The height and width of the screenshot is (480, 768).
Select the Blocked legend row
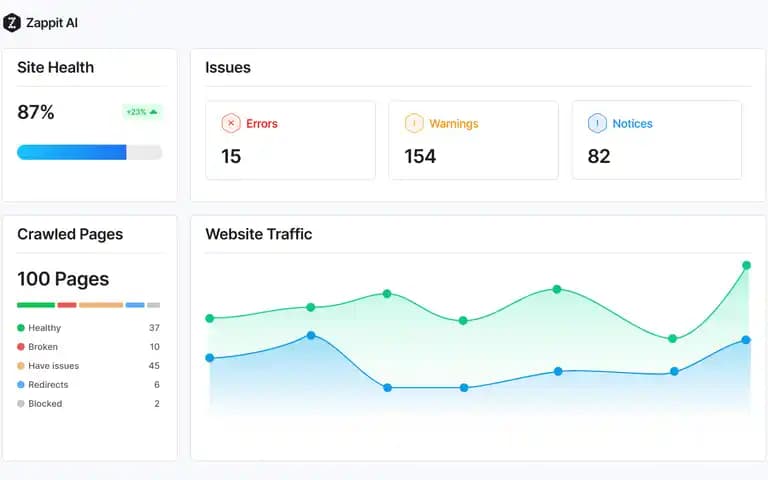click(x=89, y=404)
